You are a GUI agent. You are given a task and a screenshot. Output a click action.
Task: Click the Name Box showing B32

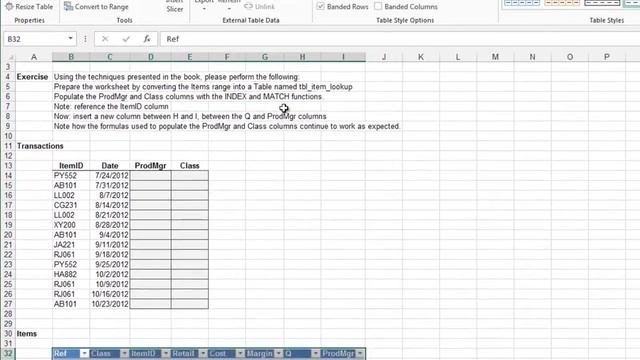pyautogui.click(x=35, y=39)
